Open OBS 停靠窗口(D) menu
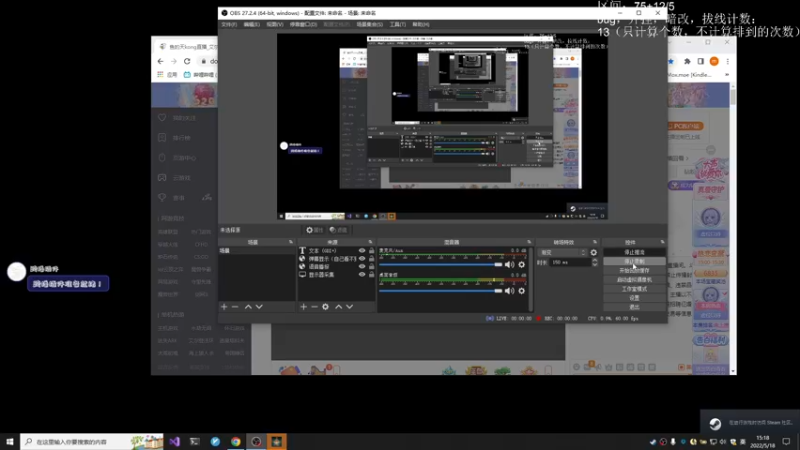This screenshot has height=450, width=800. (303, 24)
